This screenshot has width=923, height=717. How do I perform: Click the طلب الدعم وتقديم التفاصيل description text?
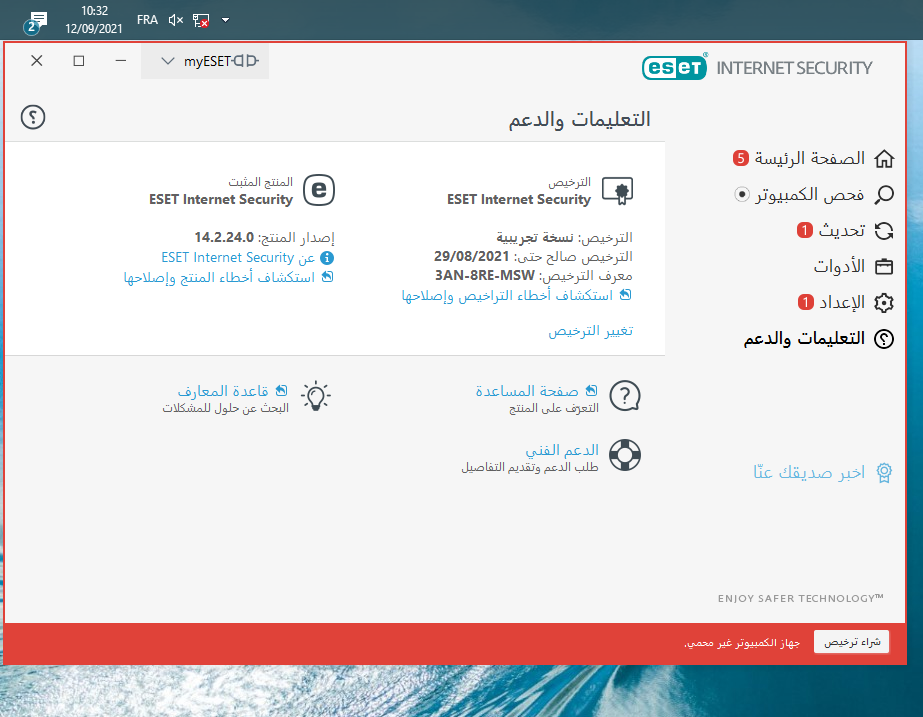click(x=530, y=467)
